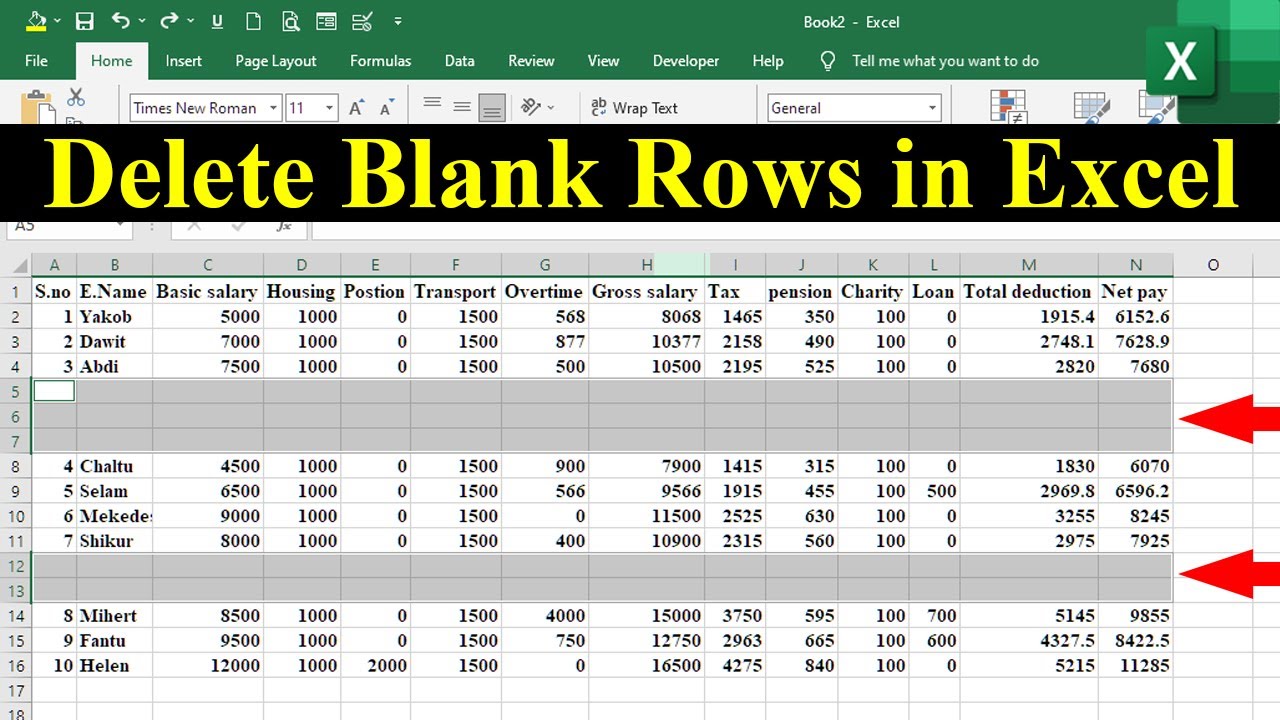Screen dimensions: 1280x720
Task: Select column H header
Action: pos(647,265)
